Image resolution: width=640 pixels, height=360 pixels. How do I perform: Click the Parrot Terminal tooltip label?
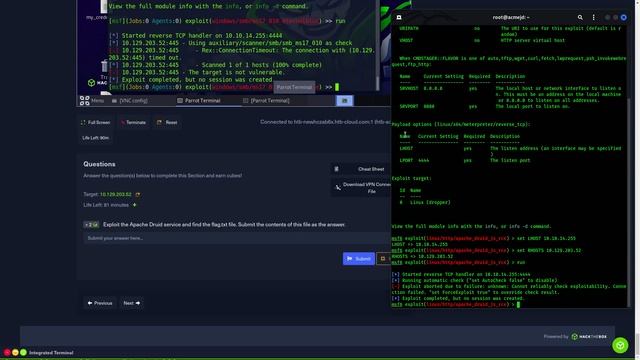294,87
